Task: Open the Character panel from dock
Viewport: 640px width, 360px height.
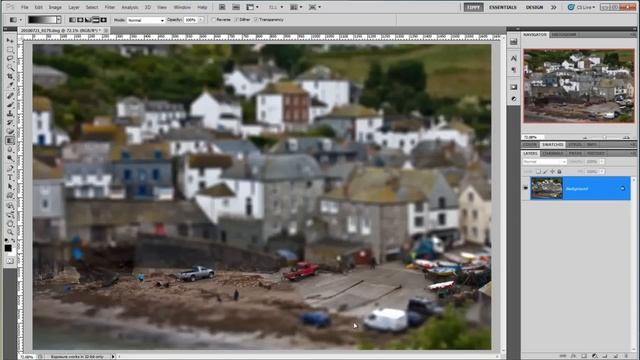Action: [x=514, y=58]
